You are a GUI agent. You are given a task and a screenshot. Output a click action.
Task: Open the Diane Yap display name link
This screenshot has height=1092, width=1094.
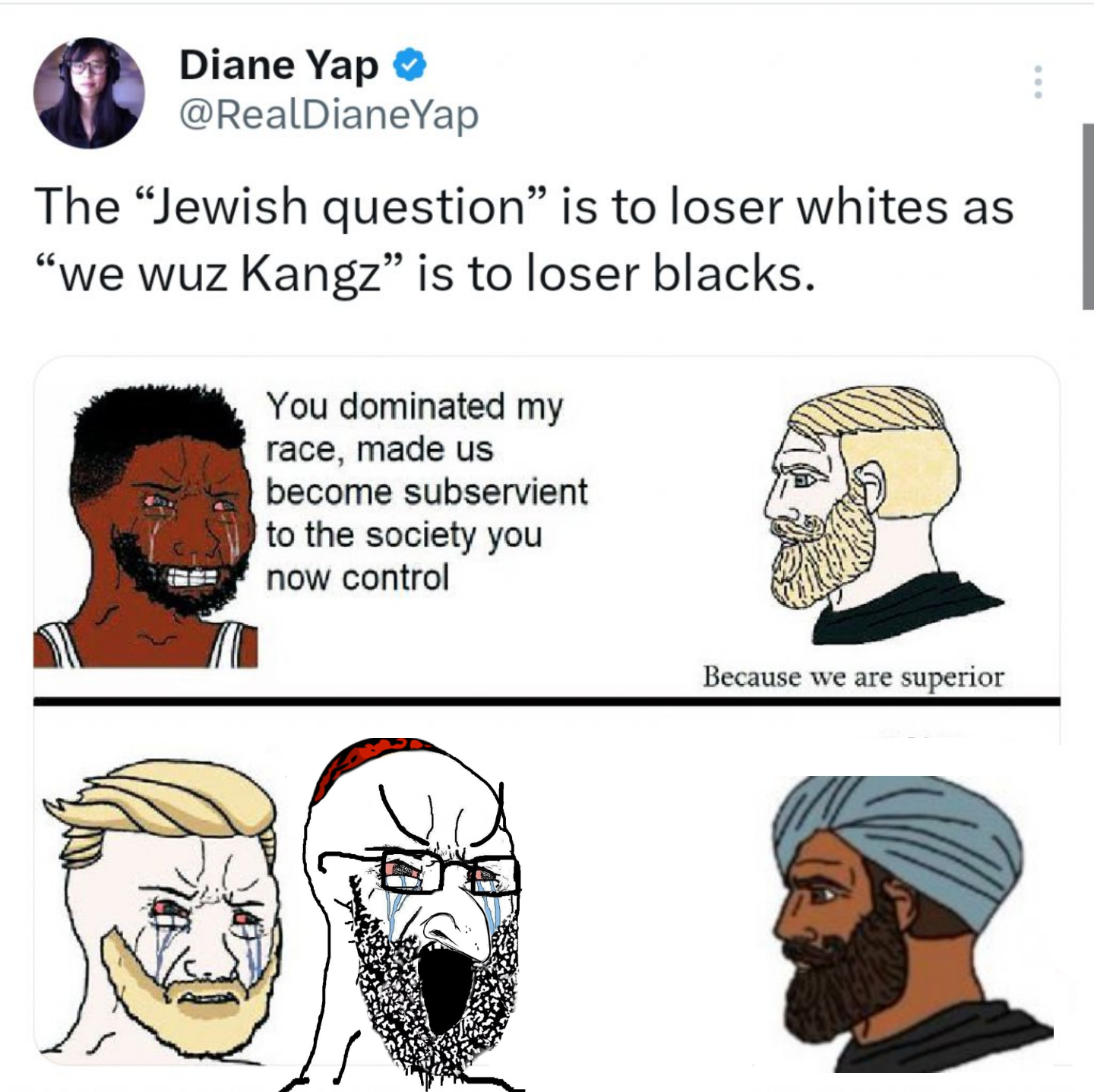click(279, 65)
